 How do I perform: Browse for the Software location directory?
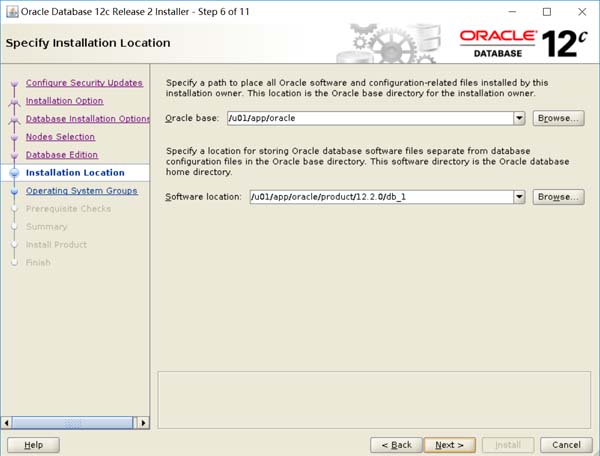558,197
